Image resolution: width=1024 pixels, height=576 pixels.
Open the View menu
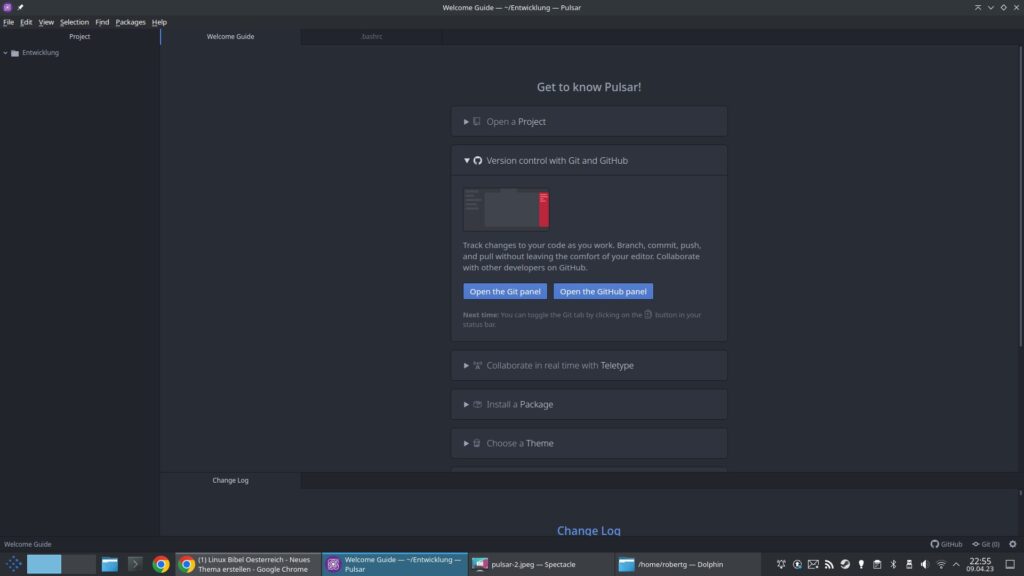click(46, 22)
